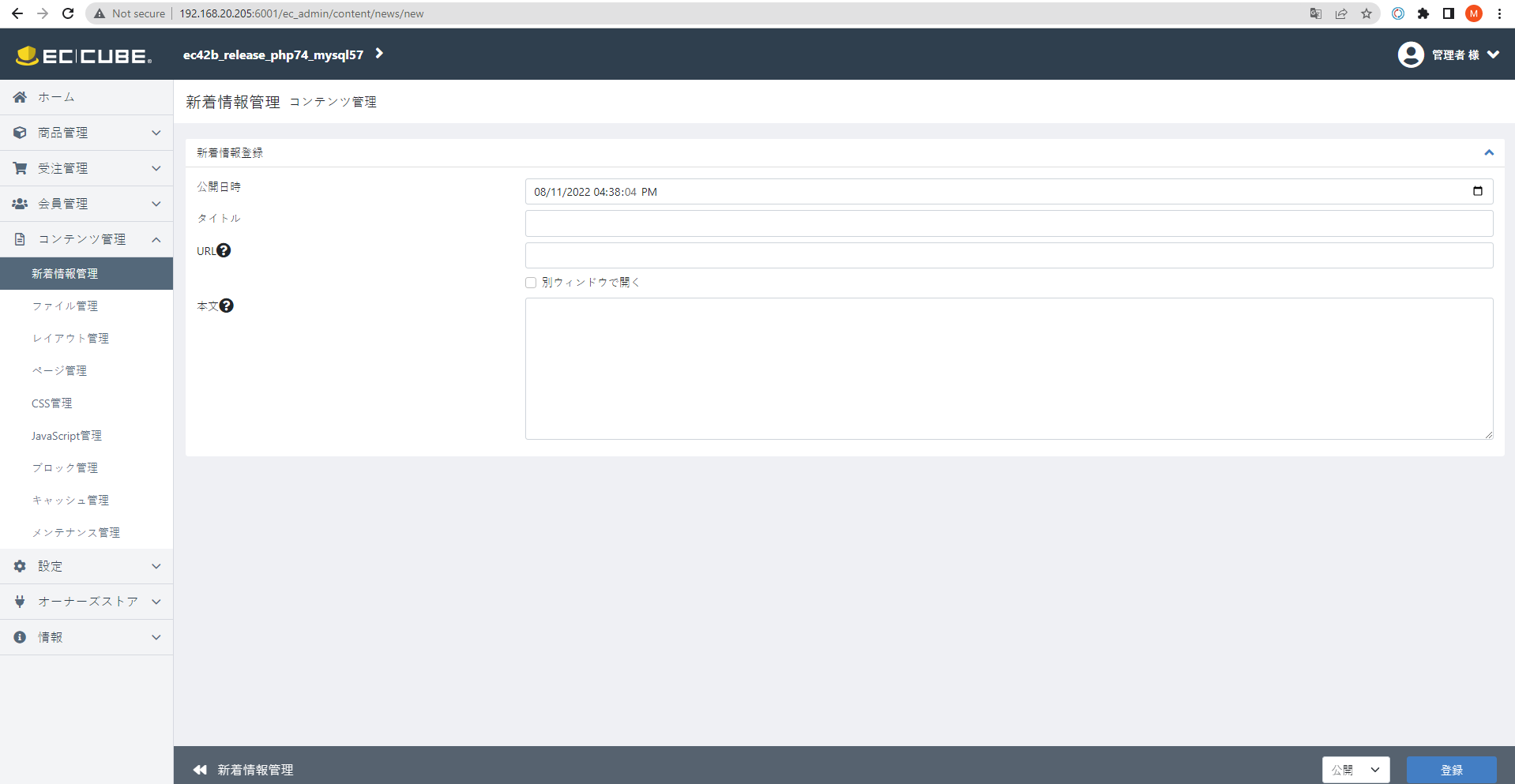Click the 設定 gear icon
The image size is (1515, 784).
(x=20, y=566)
